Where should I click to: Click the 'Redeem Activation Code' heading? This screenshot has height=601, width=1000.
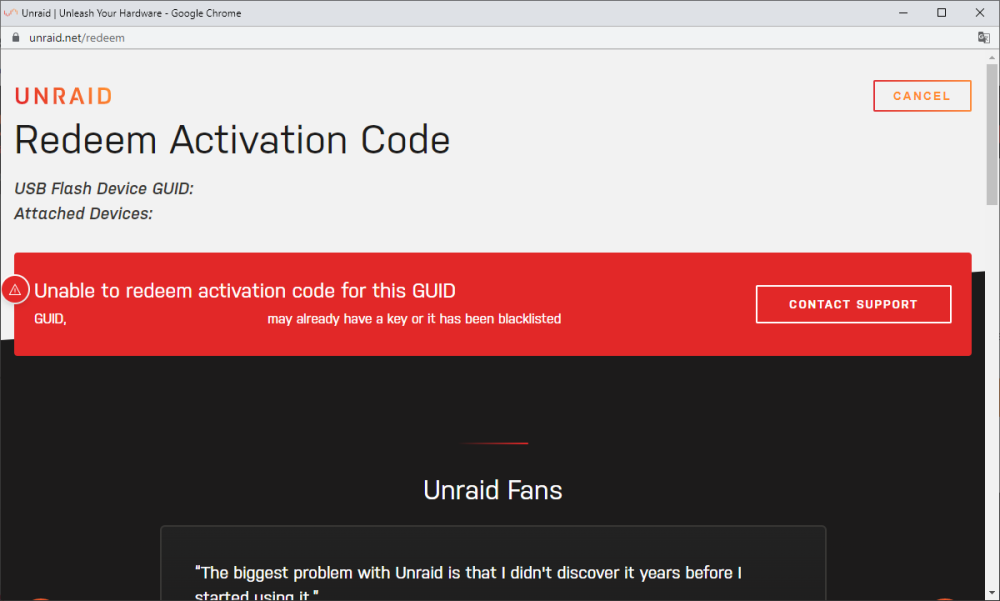click(232, 140)
